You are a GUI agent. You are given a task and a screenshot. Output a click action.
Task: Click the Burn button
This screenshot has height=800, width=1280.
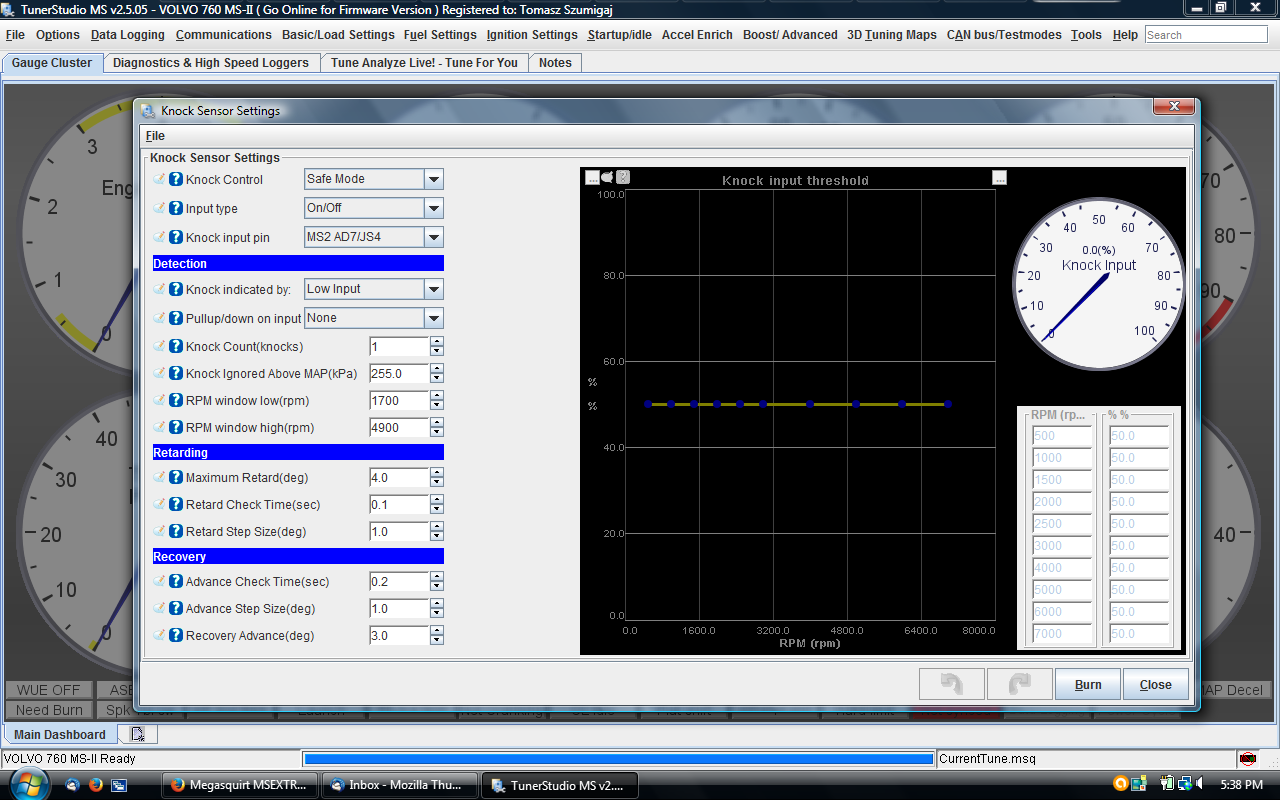(1088, 685)
